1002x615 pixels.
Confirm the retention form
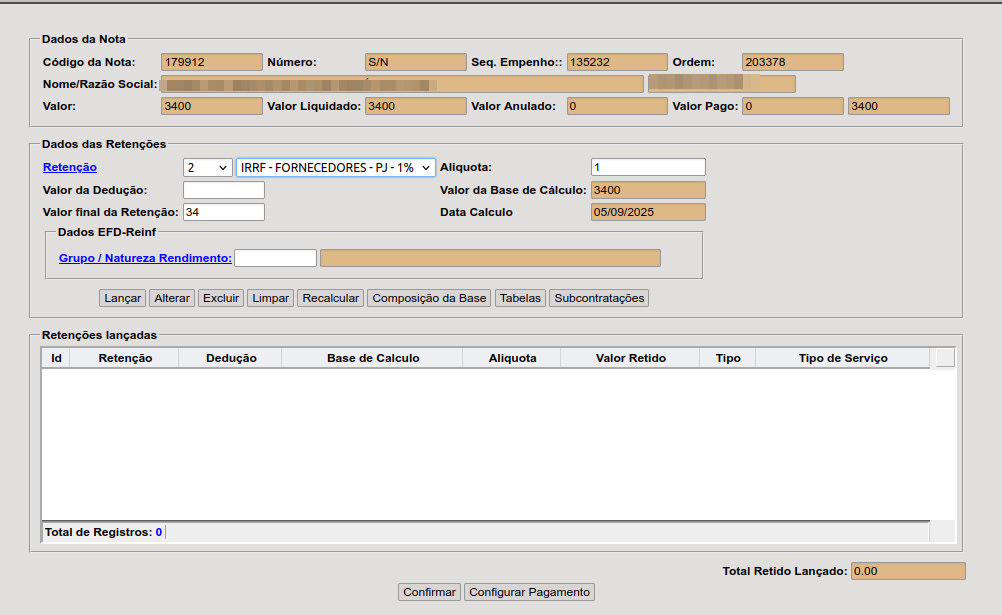coord(429,592)
